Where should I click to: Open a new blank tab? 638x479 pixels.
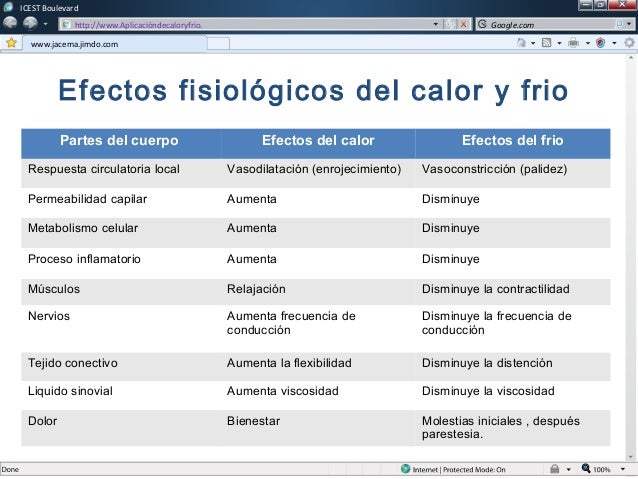click(218, 44)
